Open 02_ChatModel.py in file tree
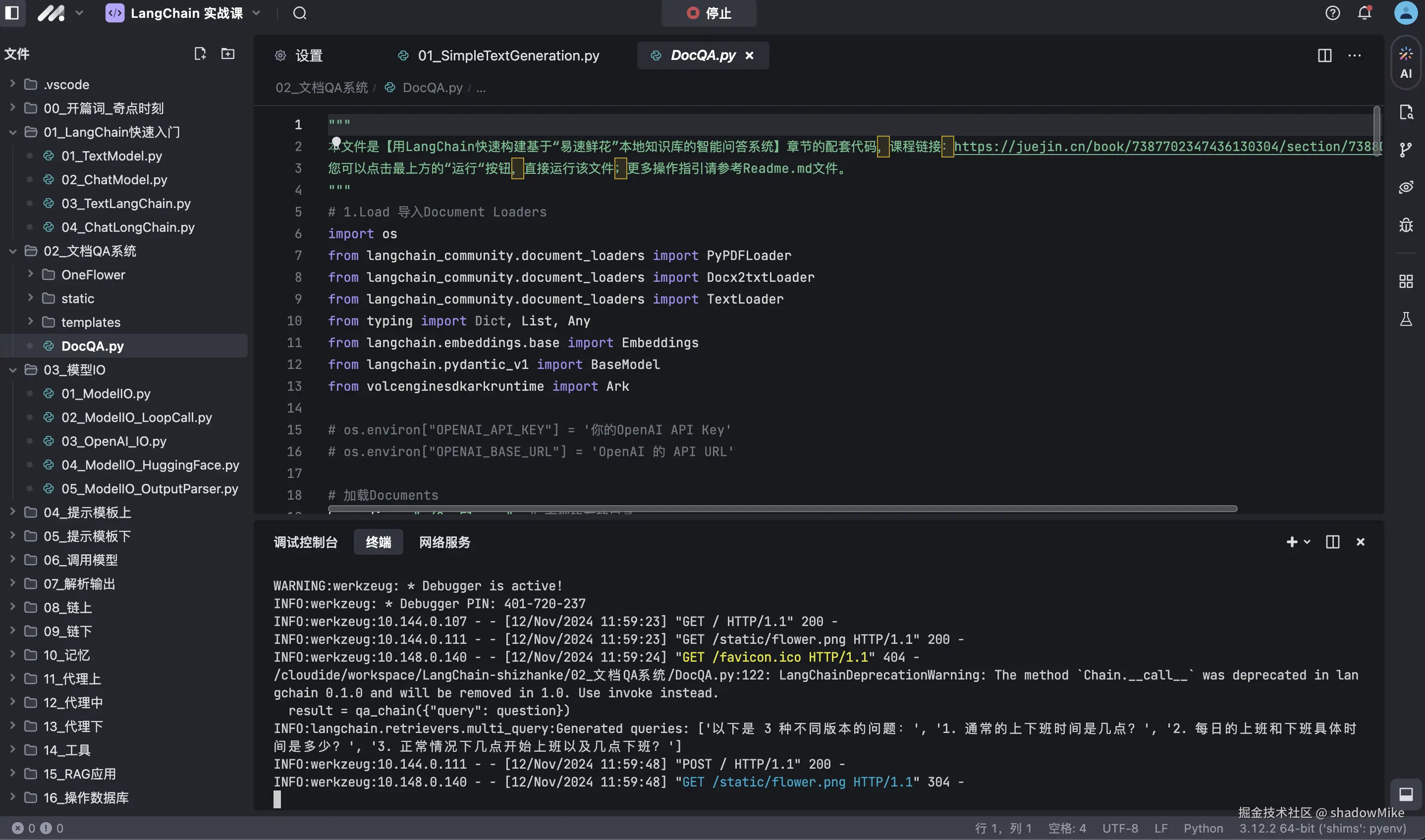Screen dimensions: 1425x840 click(x=114, y=179)
